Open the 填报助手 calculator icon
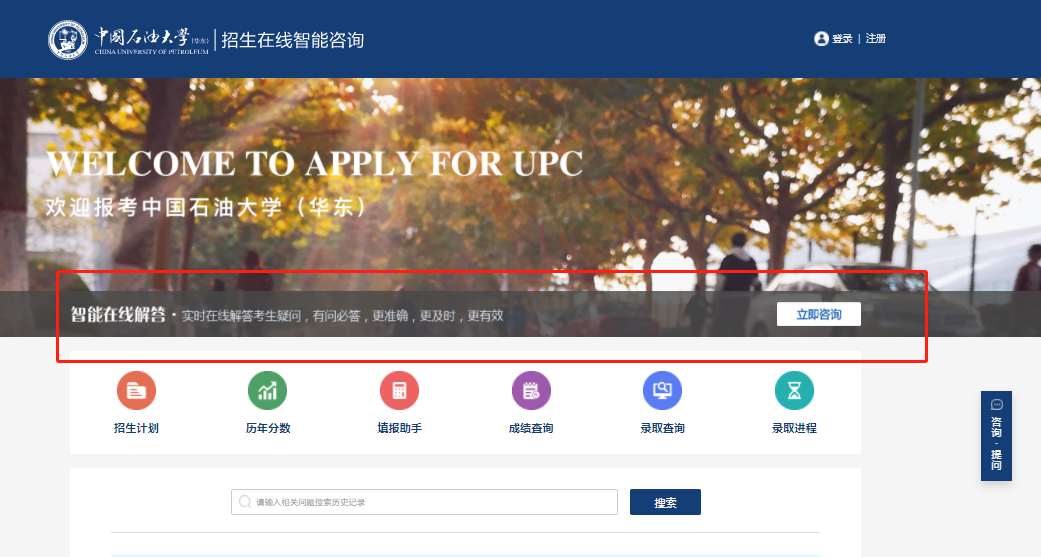This screenshot has height=557, width=1041. pos(399,390)
